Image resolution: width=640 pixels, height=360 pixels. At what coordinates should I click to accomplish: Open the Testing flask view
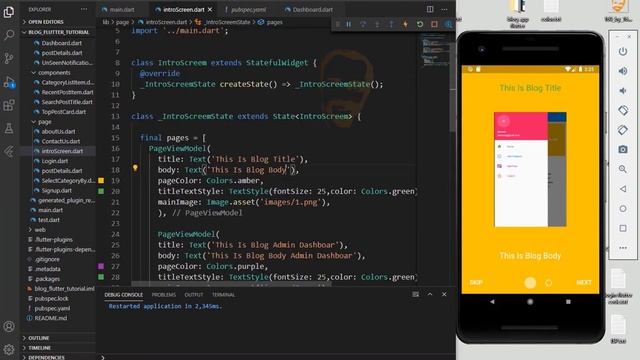[9, 129]
